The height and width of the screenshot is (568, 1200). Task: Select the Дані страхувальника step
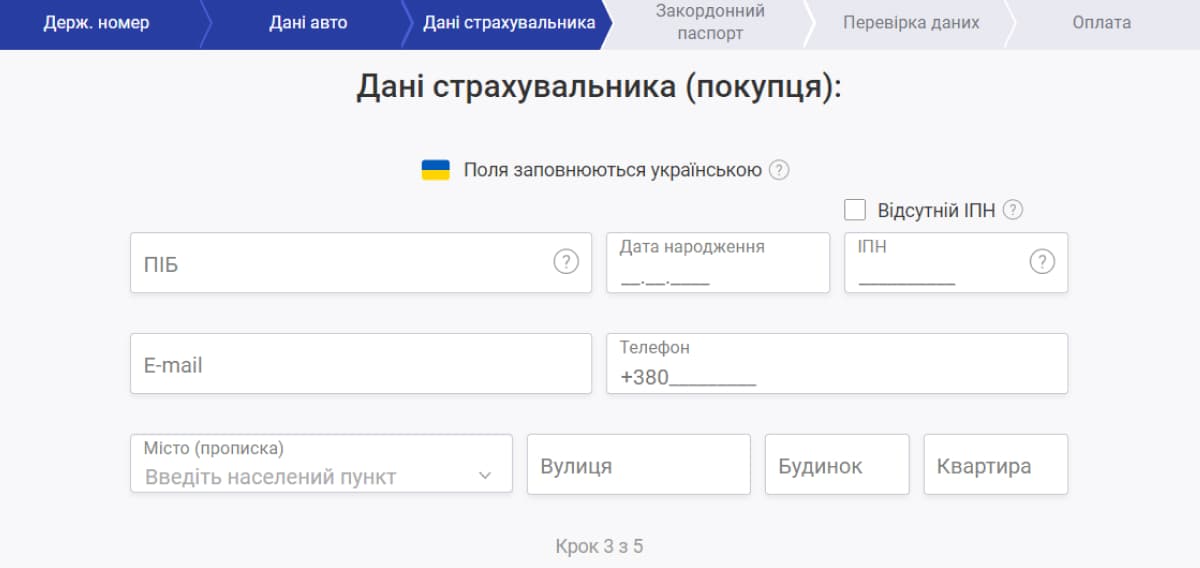[509, 23]
